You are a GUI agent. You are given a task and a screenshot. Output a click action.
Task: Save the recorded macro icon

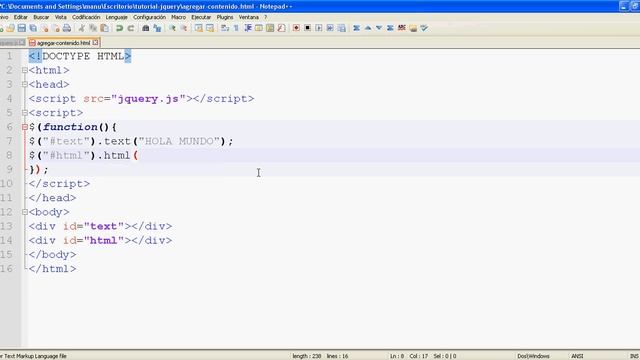[x=342, y=28]
